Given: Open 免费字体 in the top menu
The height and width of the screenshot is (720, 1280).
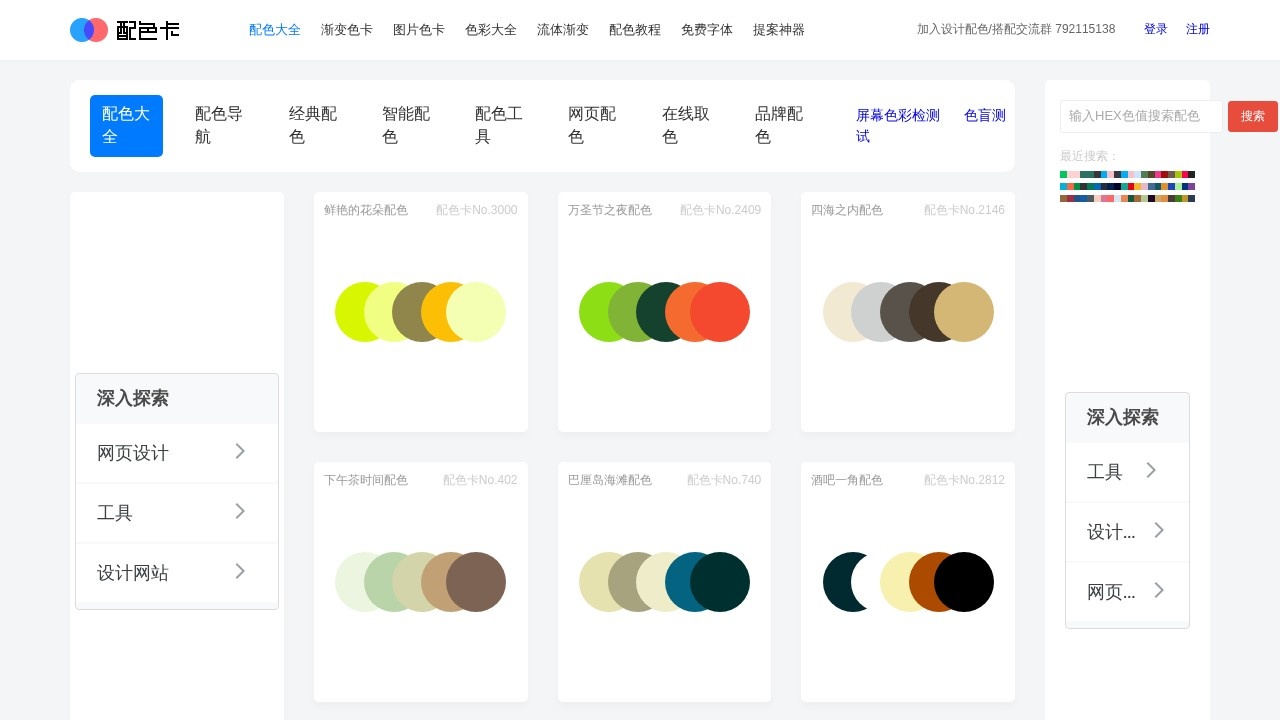Looking at the screenshot, I should 706,30.
